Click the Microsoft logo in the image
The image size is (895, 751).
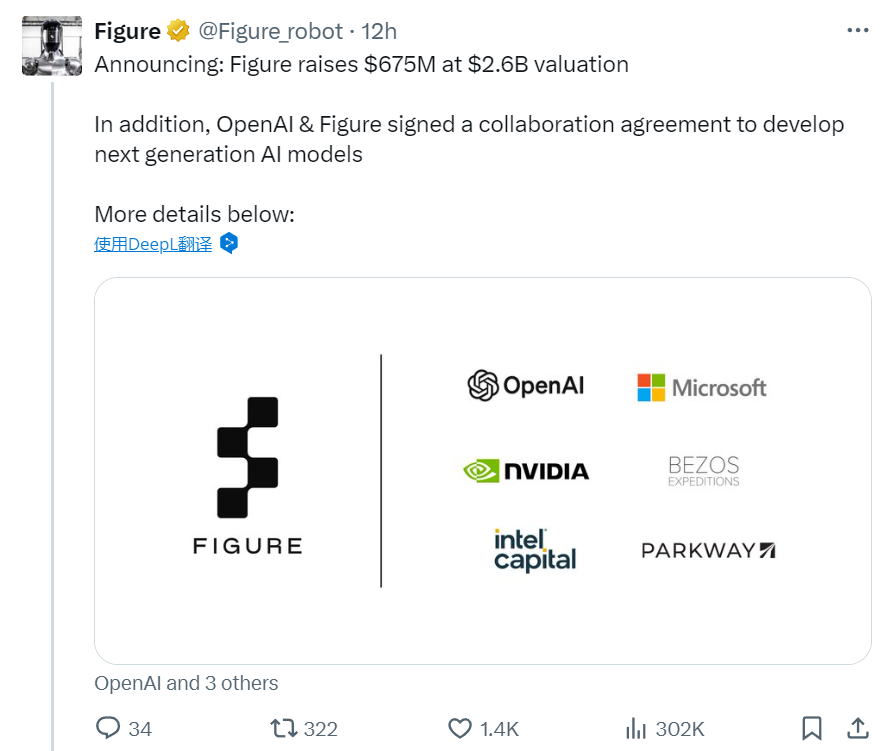pyautogui.click(x=702, y=387)
